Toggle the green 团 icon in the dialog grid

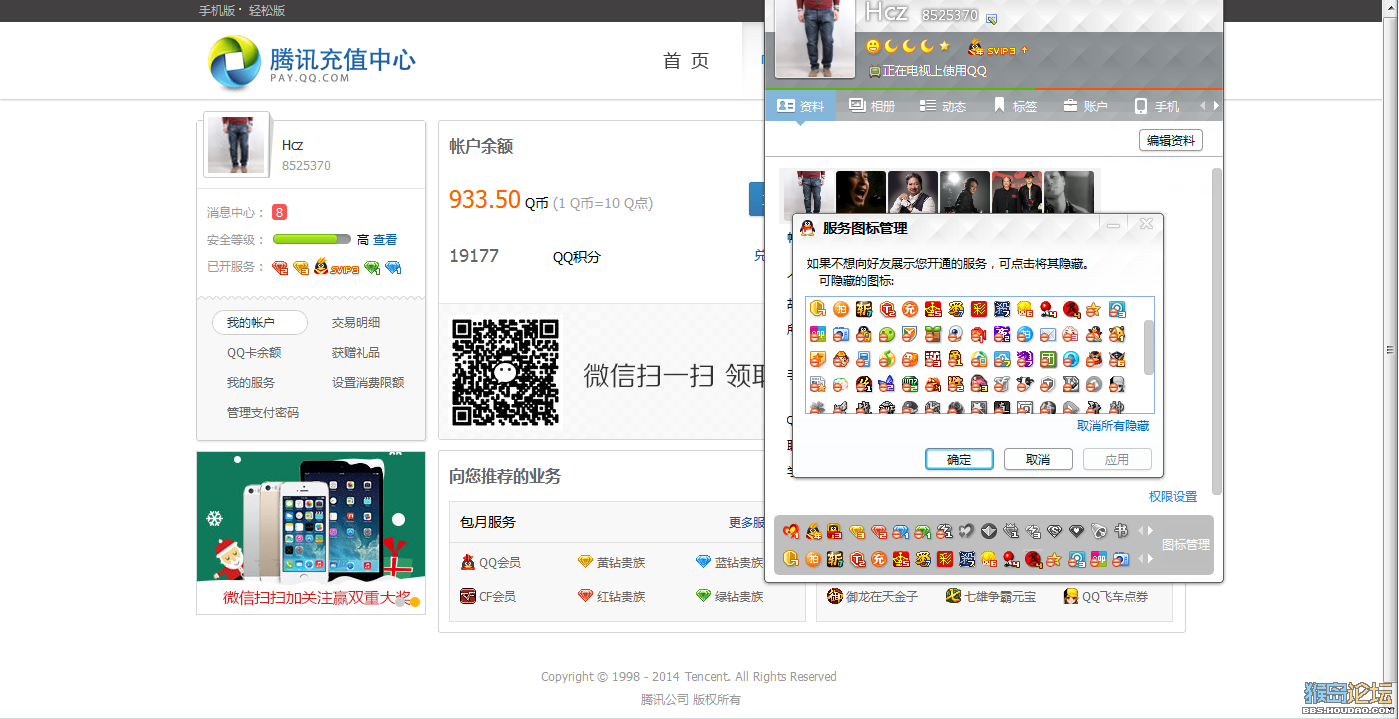(1048, 359)
